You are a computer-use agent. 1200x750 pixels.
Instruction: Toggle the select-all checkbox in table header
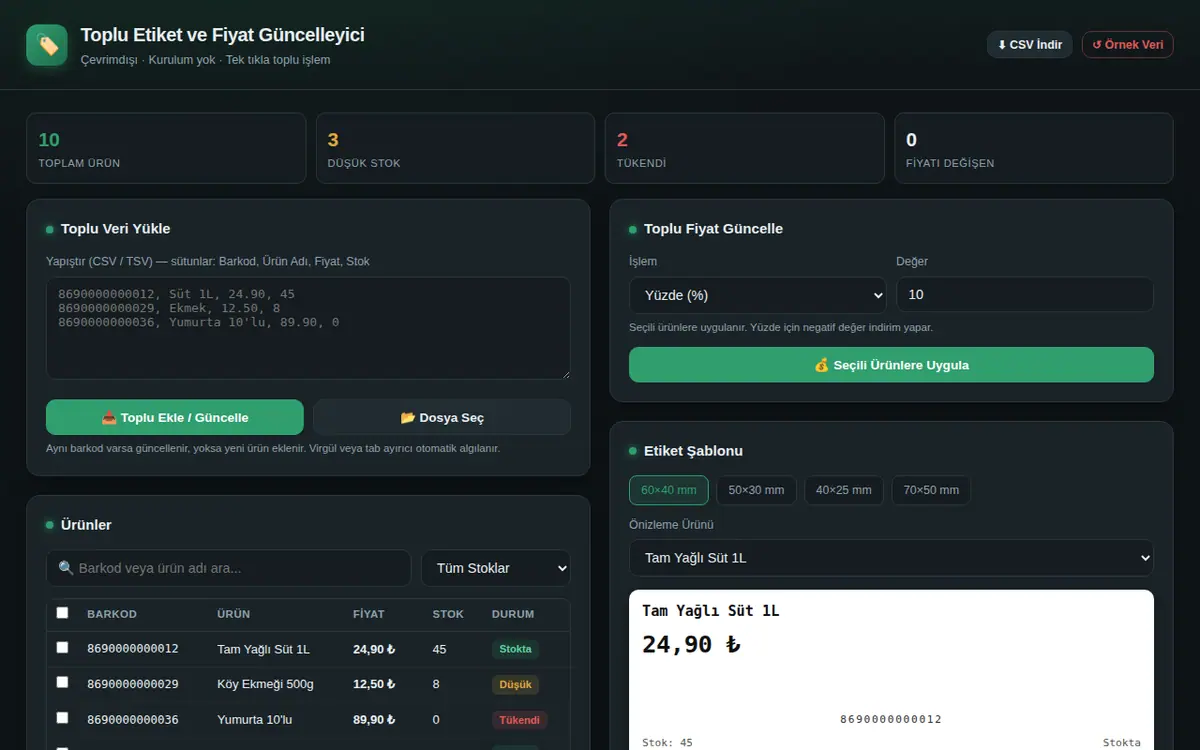pyautogui.click(x=62, y=613)
